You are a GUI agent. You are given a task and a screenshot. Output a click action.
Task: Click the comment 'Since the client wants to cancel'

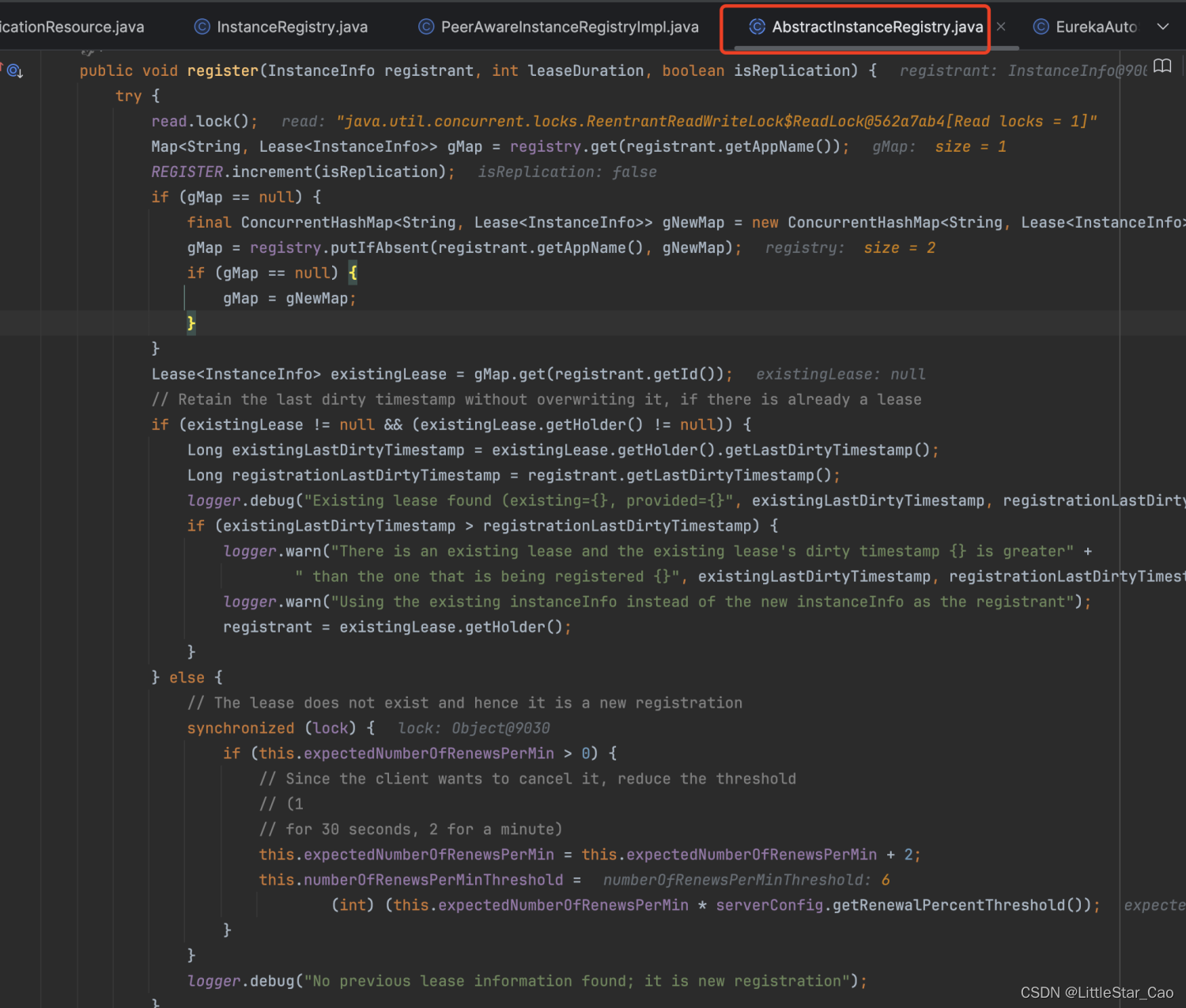[527, 780]
